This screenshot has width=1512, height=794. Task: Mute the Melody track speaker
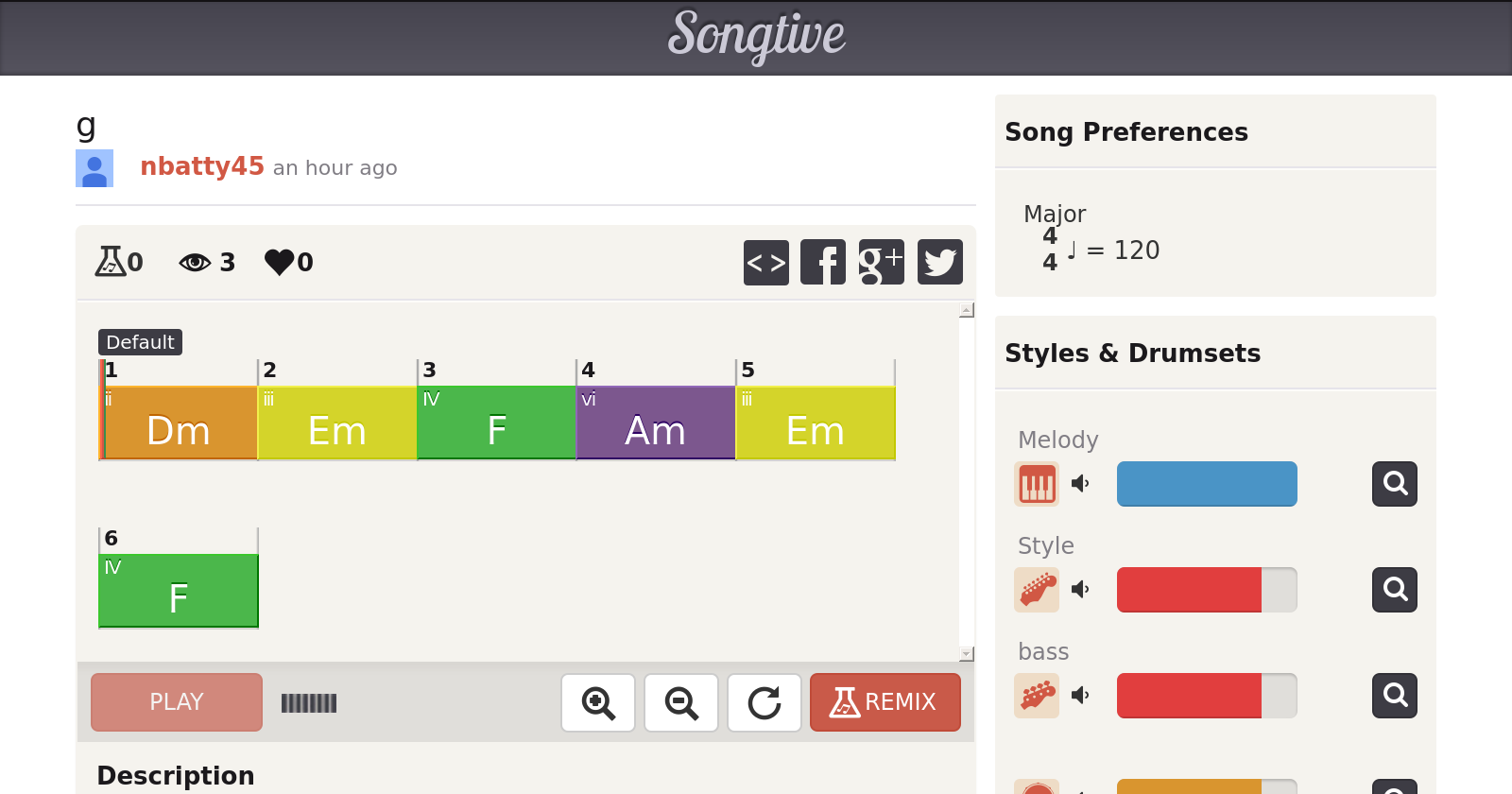pyautogui.click(x=1080, y=484)
